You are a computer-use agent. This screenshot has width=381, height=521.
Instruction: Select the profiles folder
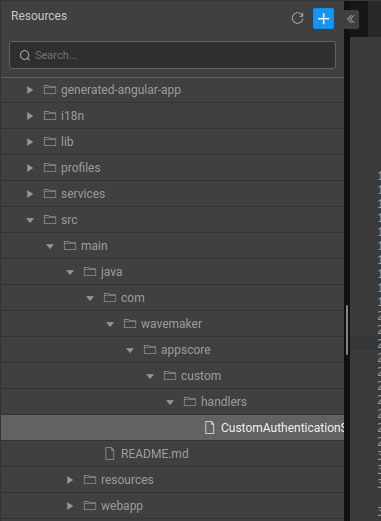tap(172, 168)
